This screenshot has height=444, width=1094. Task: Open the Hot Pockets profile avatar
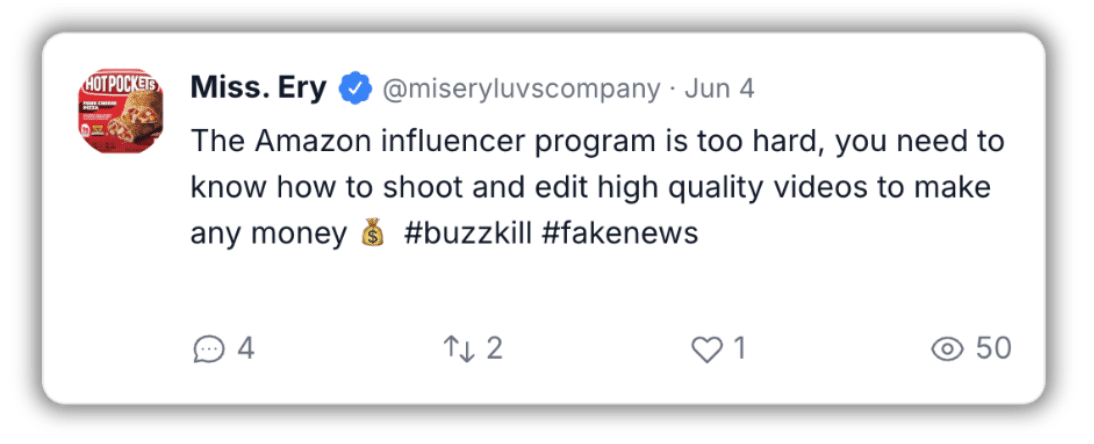(x=121, y=112)
